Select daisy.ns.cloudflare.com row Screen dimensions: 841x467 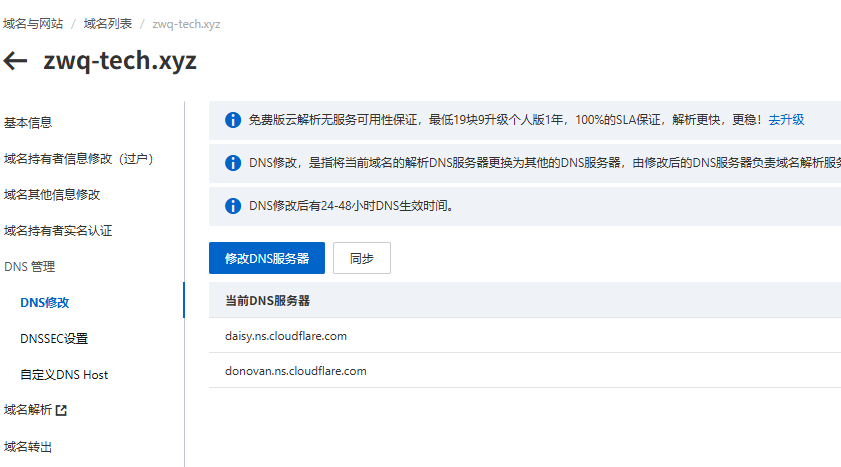tap(525, 336)
